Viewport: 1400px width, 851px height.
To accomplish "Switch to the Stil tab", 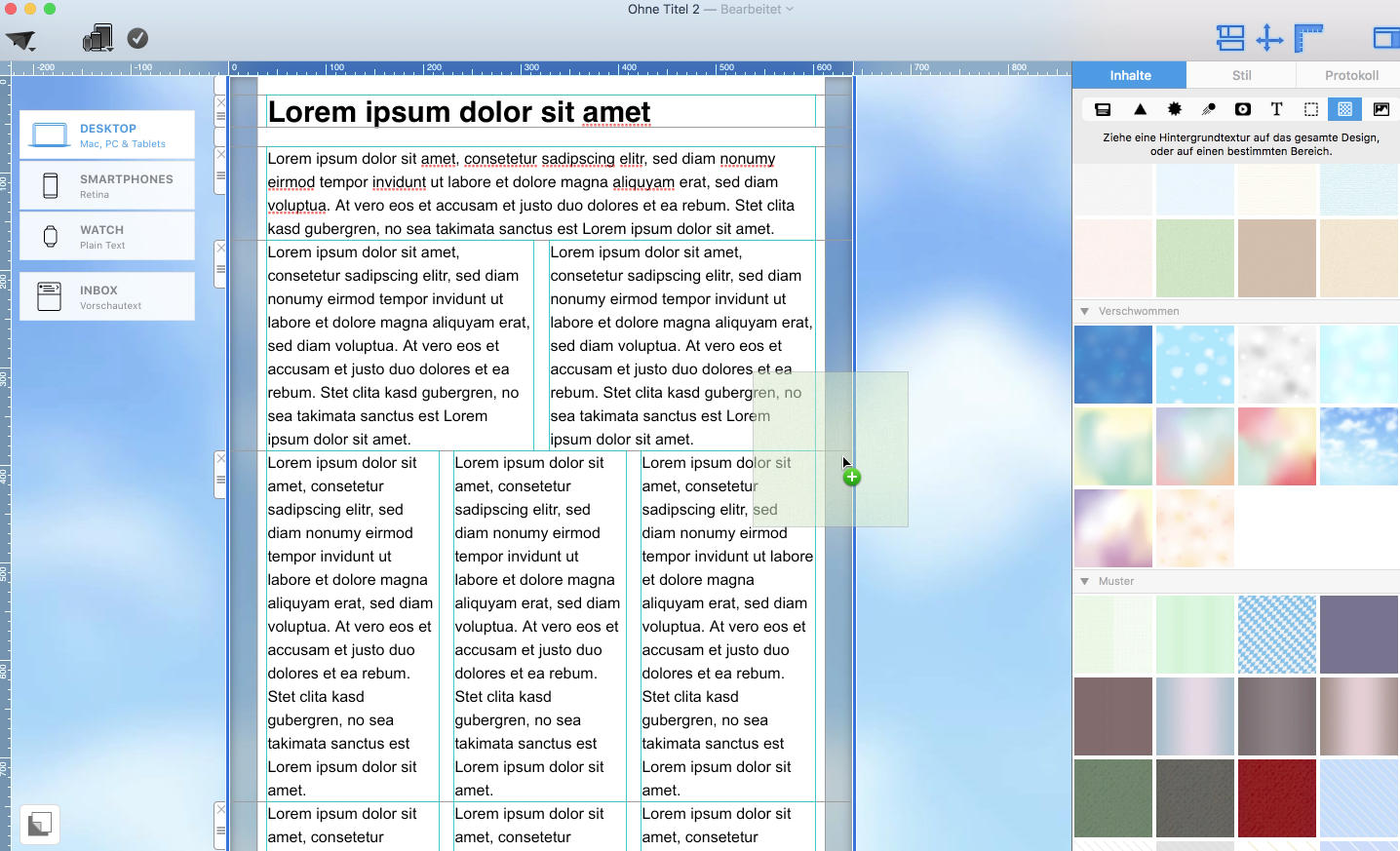I will [x=1241, y=75].
